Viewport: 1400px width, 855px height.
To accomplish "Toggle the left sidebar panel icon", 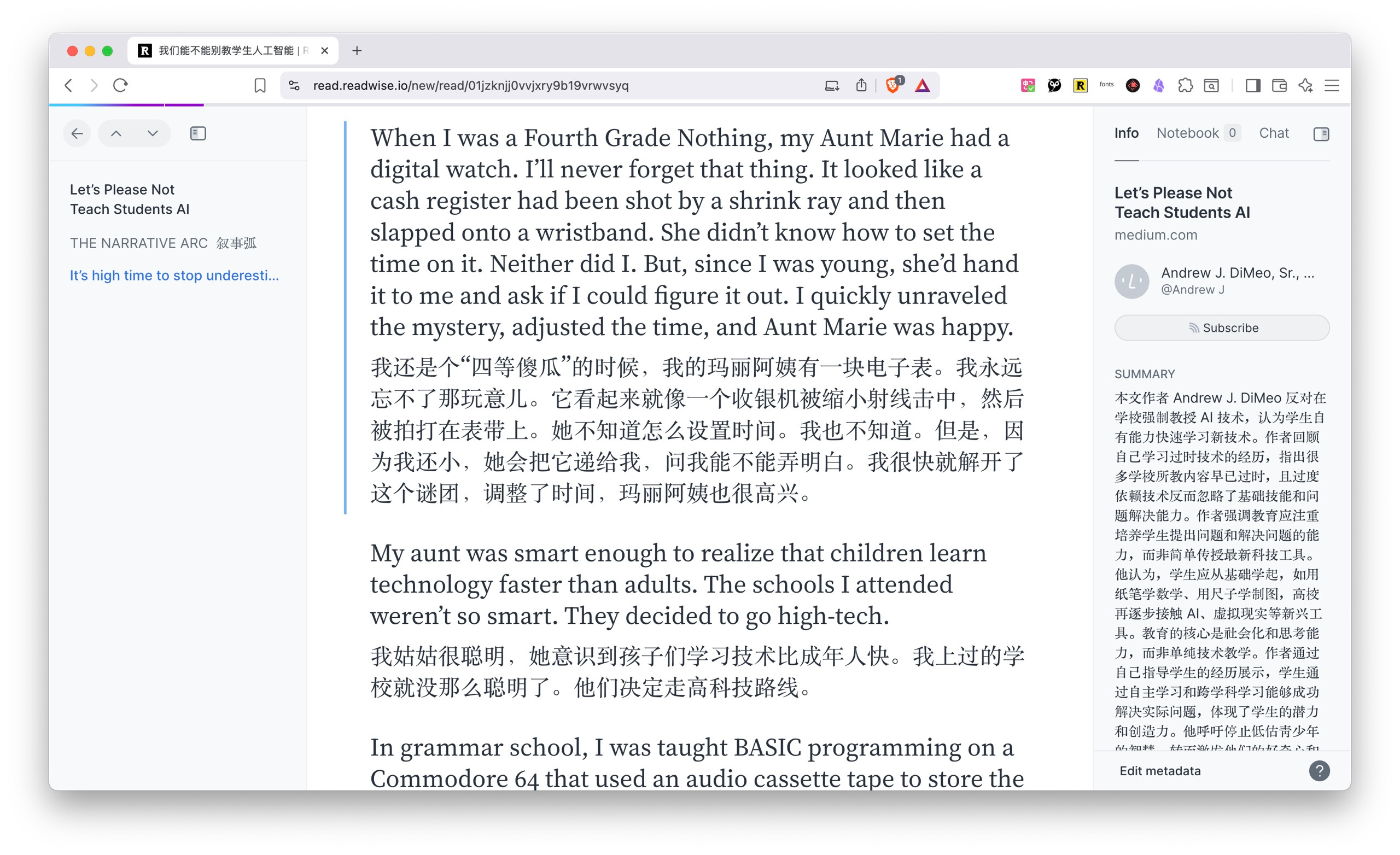I will click(198, 133).
